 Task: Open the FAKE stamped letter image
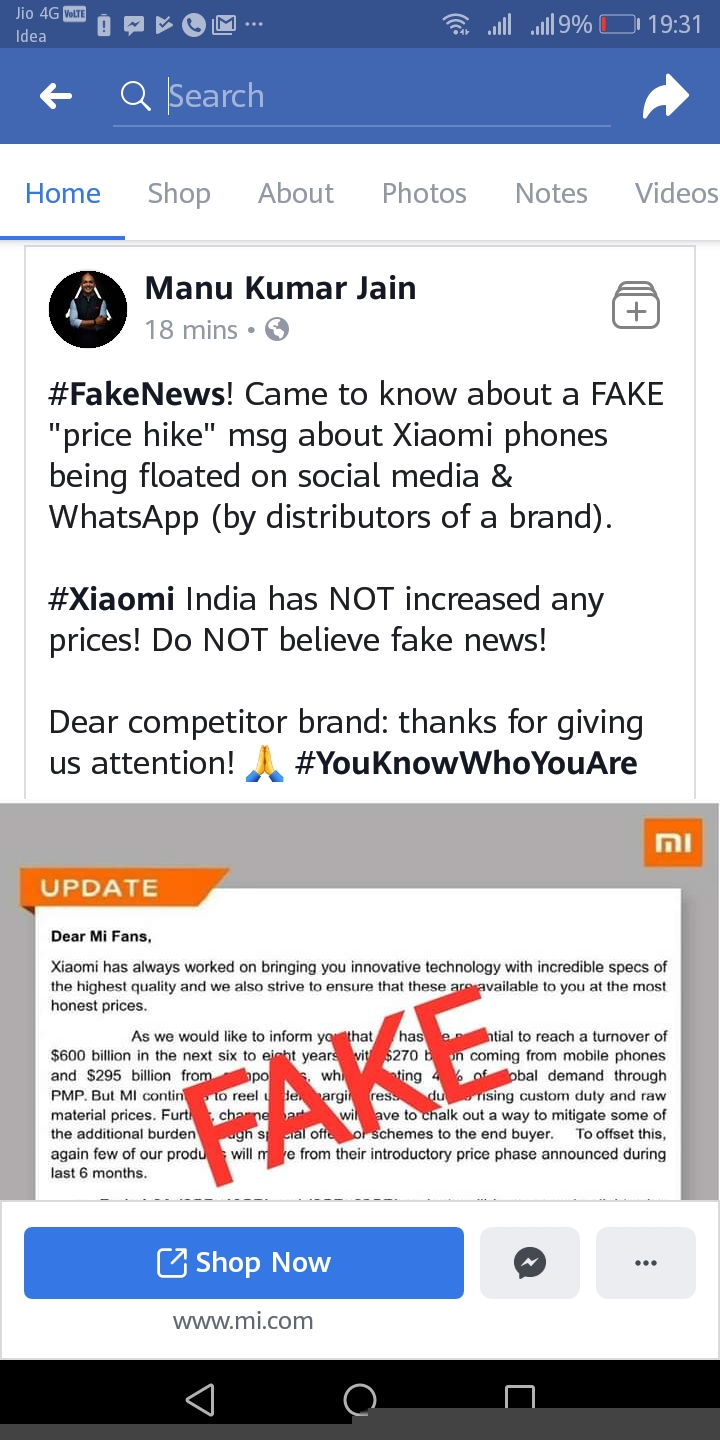[x=360, y=1001]
